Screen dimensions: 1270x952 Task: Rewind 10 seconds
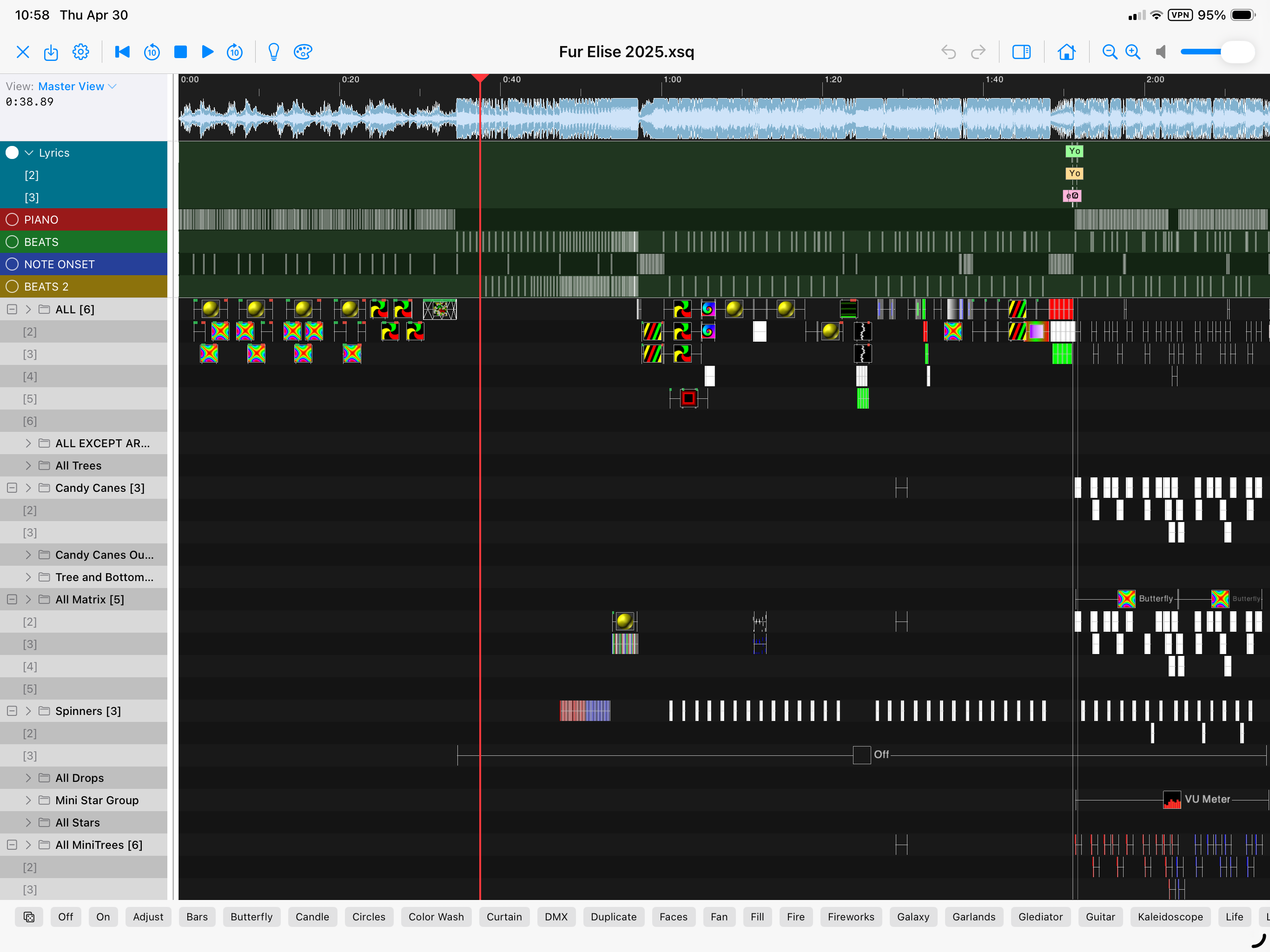tap(152, 52)
